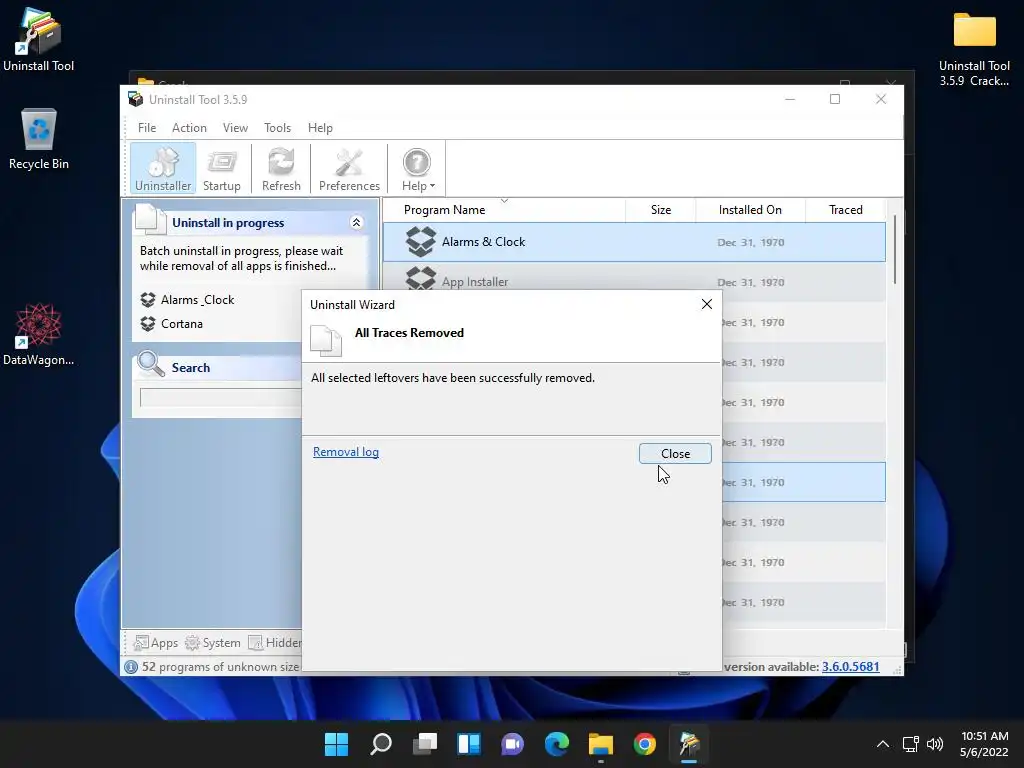Open the Action menu
Screen dimensions: 1024x768
tap(189, 128)
